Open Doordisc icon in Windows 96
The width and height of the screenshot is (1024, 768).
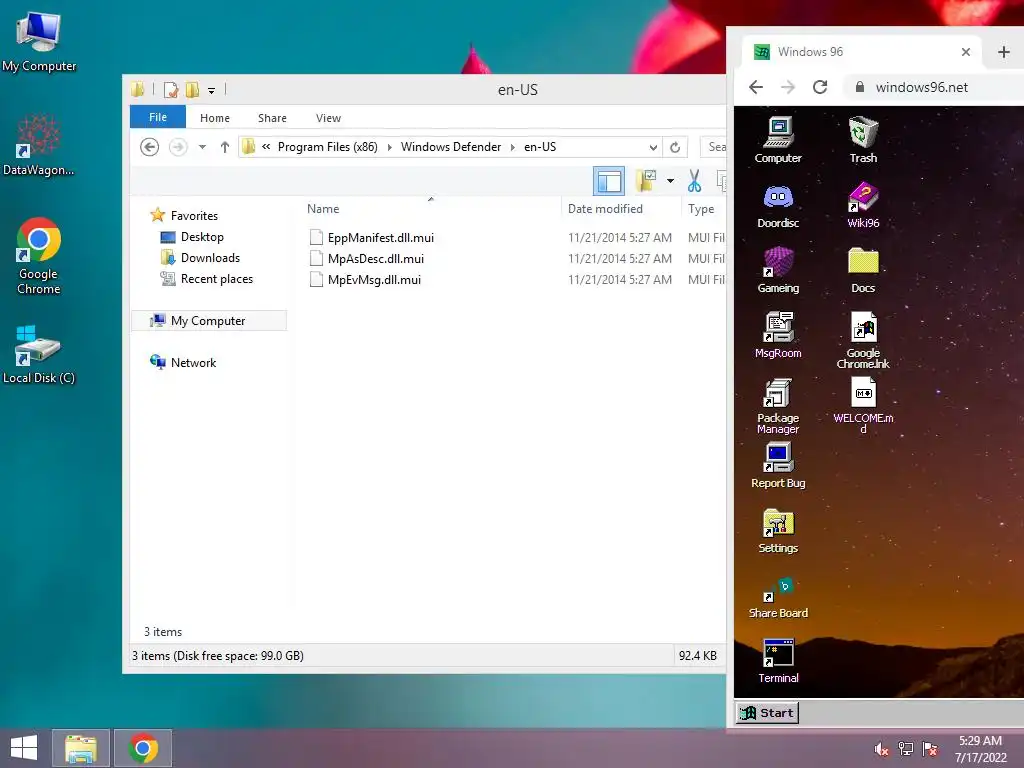[x=778, y=205]
